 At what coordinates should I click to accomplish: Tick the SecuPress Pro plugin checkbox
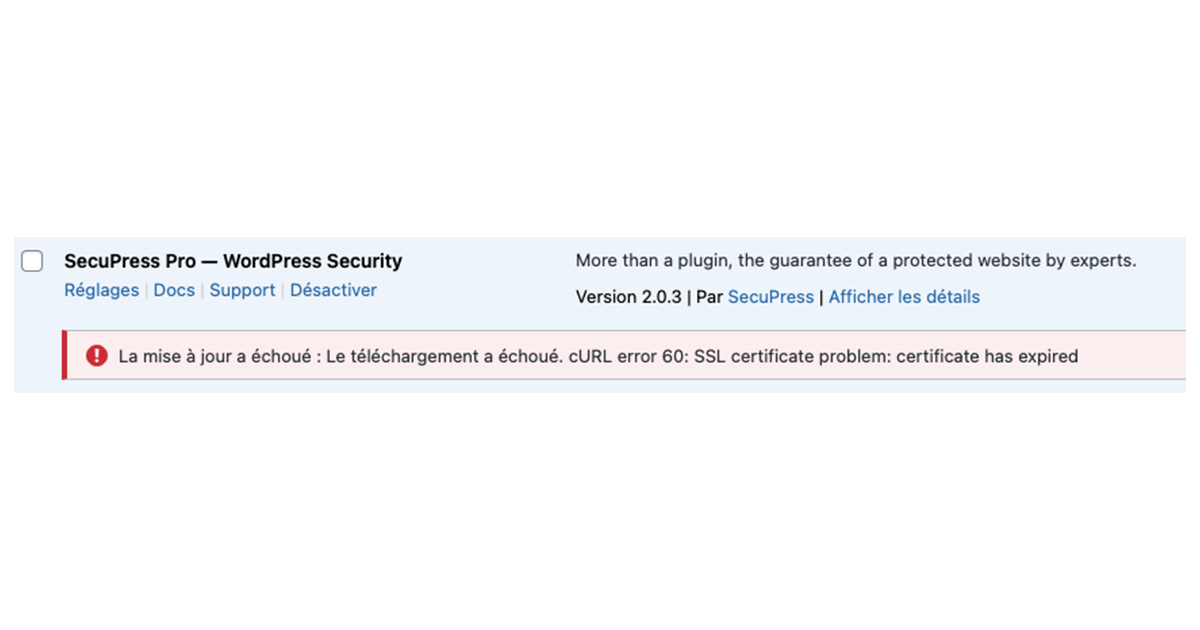click(x=32, y=262)
